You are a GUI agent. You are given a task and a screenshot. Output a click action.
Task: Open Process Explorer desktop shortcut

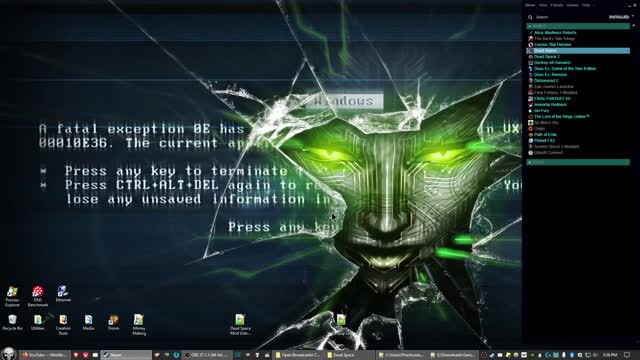tap(12, 296)
